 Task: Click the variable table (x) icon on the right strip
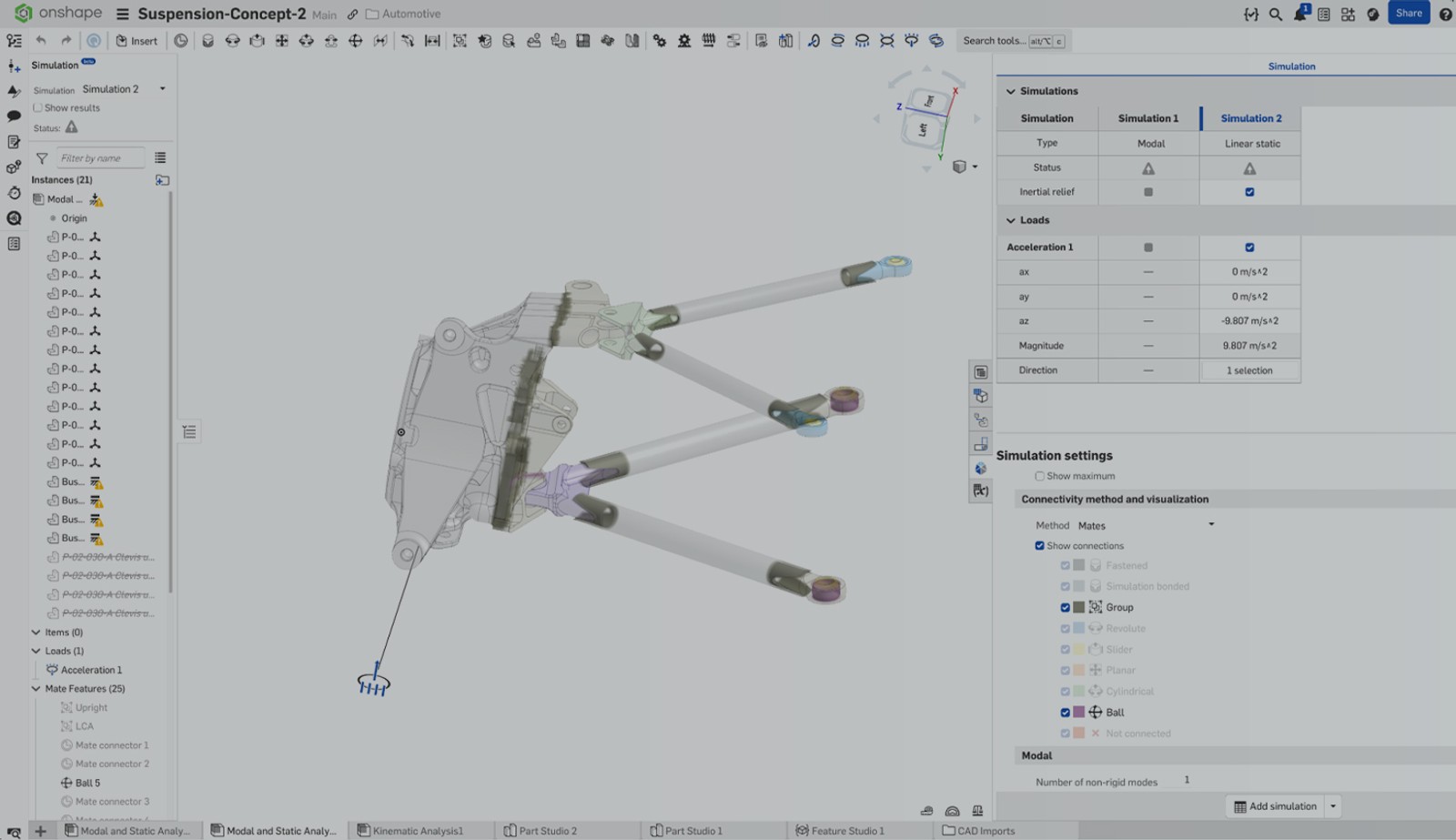[x=980, y=491]
